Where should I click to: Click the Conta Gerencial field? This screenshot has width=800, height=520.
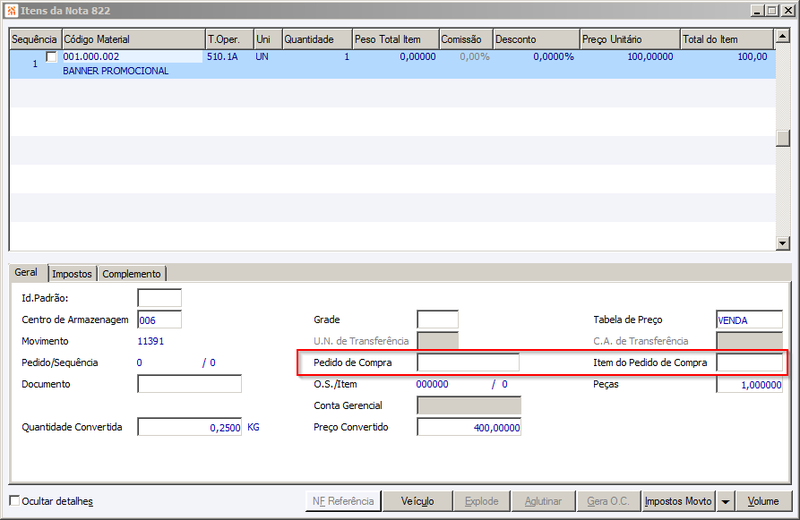pyautogui.click(x=469, y=406)
